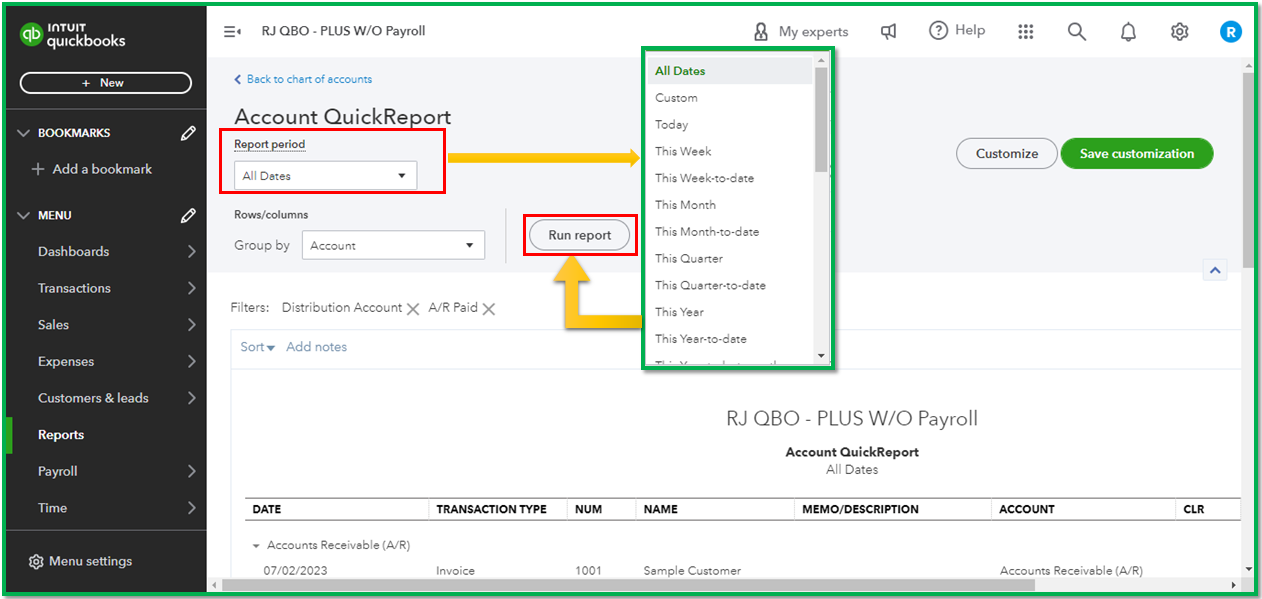Image resolution: width=1262 pixels, height=599 pixels.
Task: Click the My experts icon
Action: click(x=760, y=31)
